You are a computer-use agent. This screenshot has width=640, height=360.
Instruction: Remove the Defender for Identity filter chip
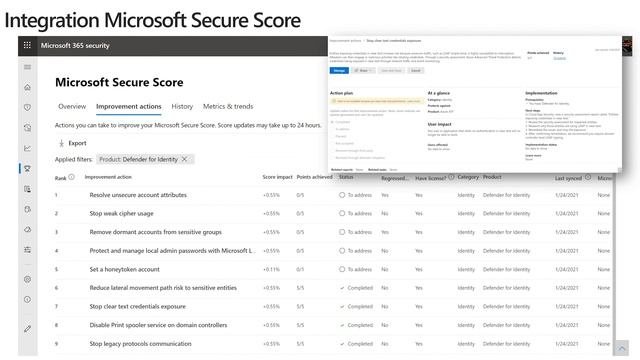click(x=184, y=159)
